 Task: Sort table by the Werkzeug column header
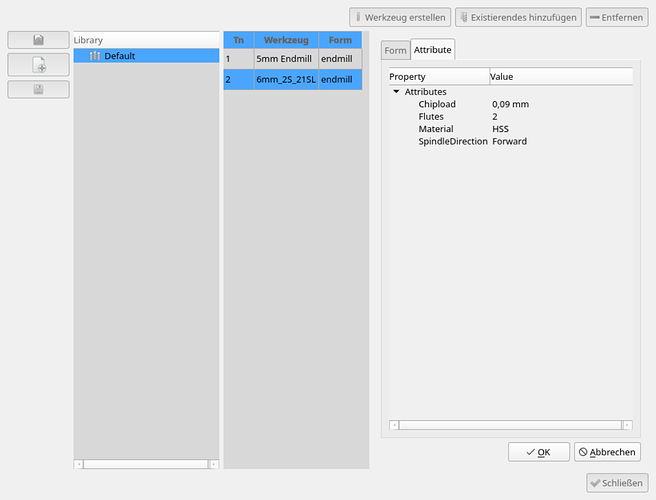click(286, 40)
